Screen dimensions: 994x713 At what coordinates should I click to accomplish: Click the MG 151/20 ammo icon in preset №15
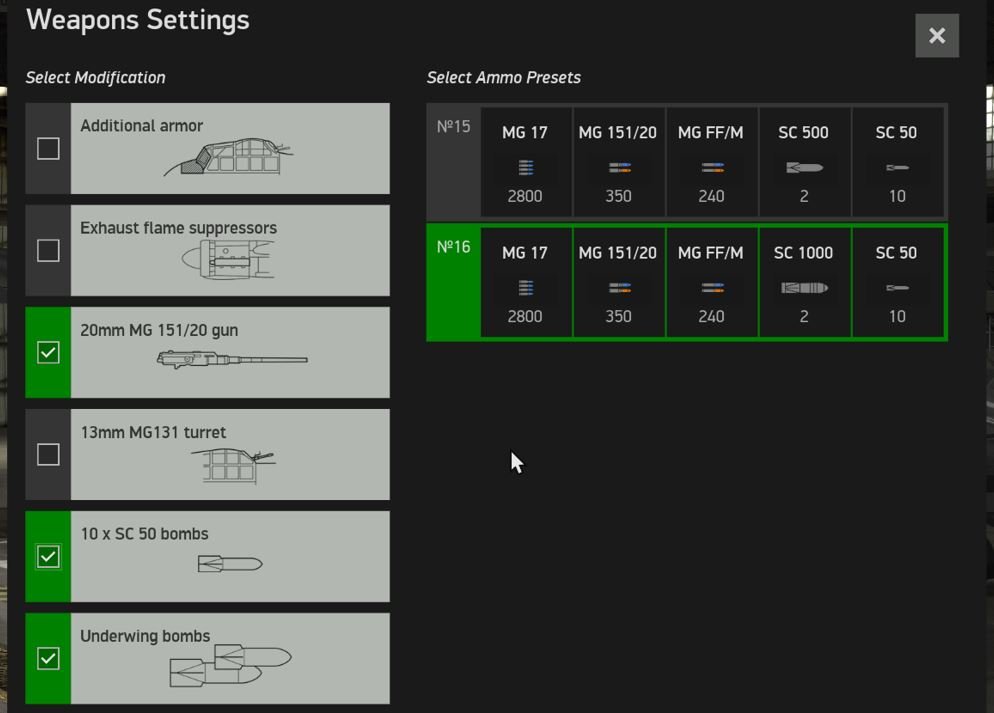click(619, 167)
